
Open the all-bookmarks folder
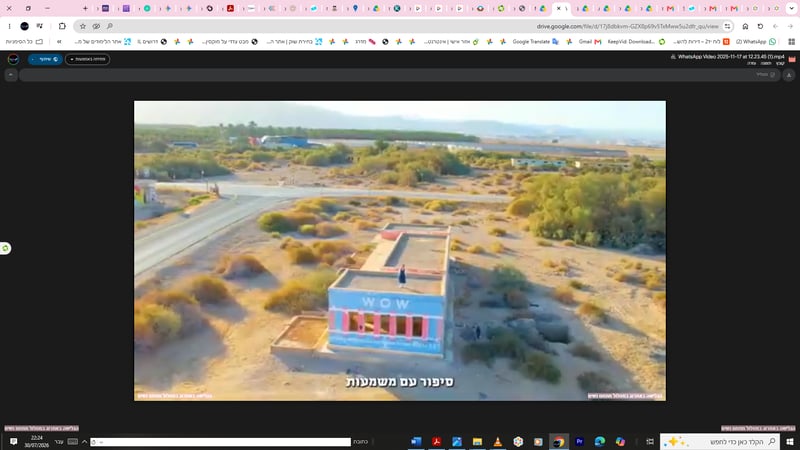pos(24,42)
